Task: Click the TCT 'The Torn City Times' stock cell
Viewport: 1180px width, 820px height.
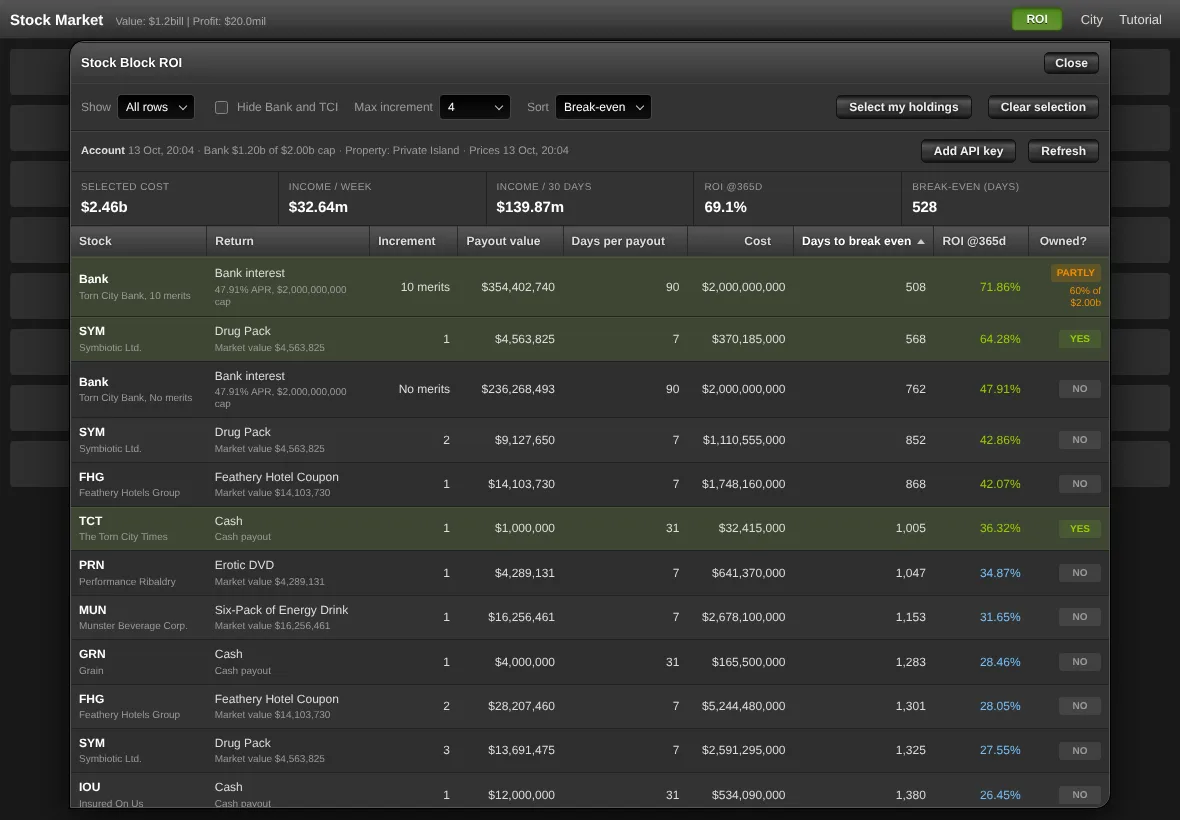Action: [x=138, y=528]
